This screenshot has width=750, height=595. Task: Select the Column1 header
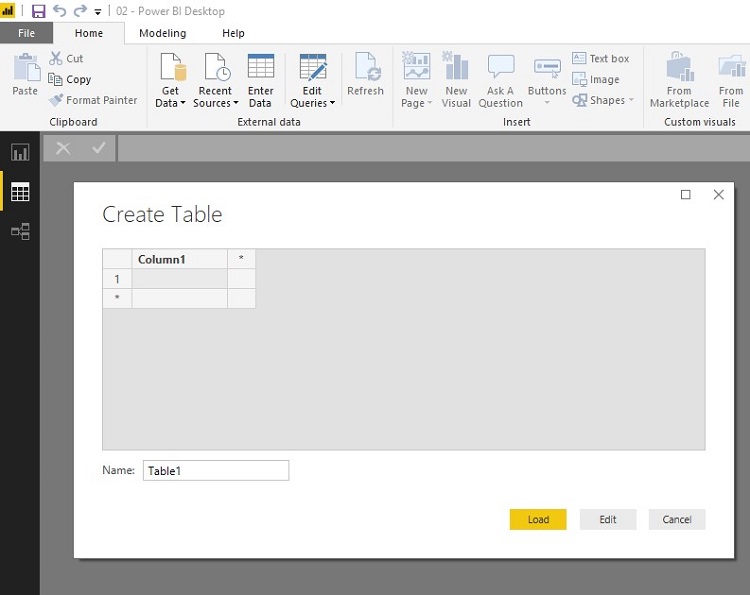pyautogui.click(x=179, y=259)
